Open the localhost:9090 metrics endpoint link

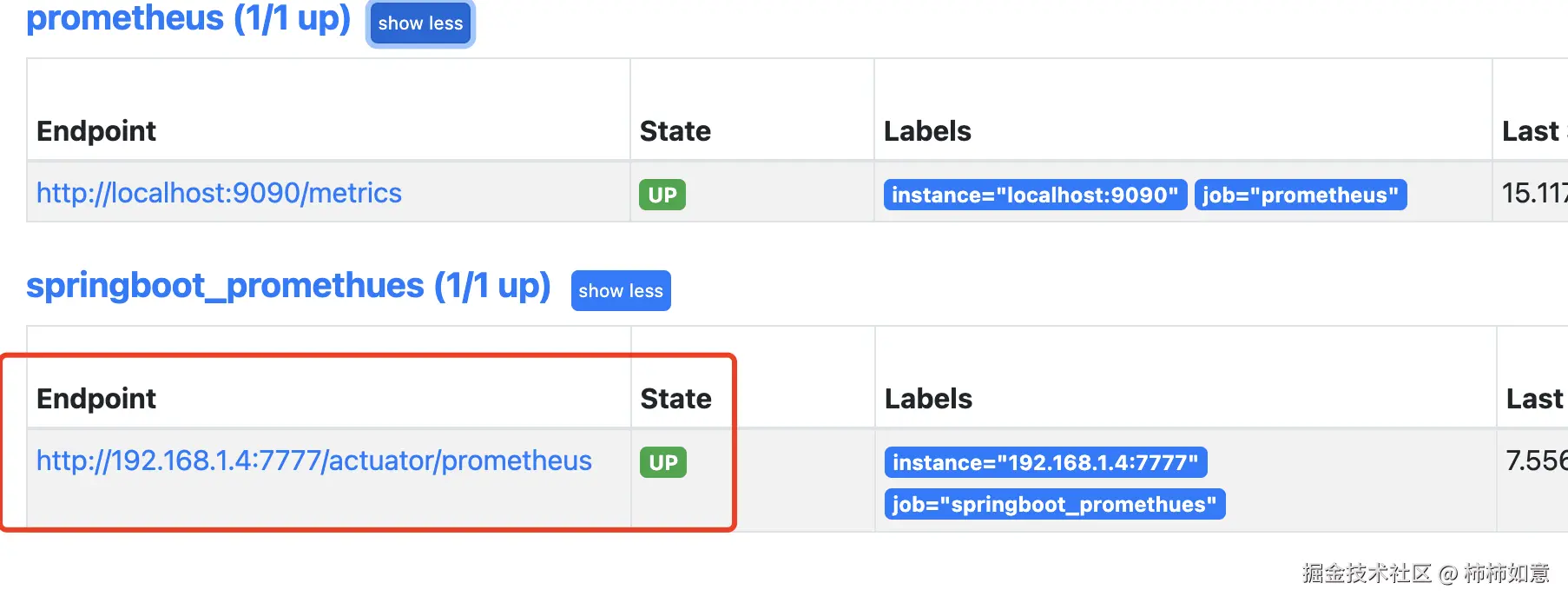tap(218, 193)
